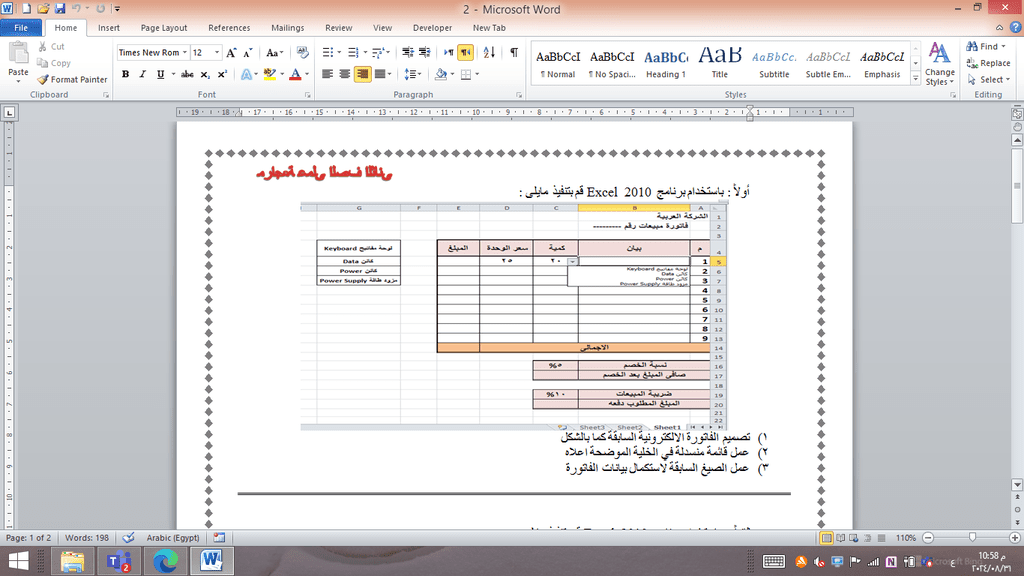Open File Explorer from the taskbar
The image size is (1024, 576).
[x=72, y=561]
